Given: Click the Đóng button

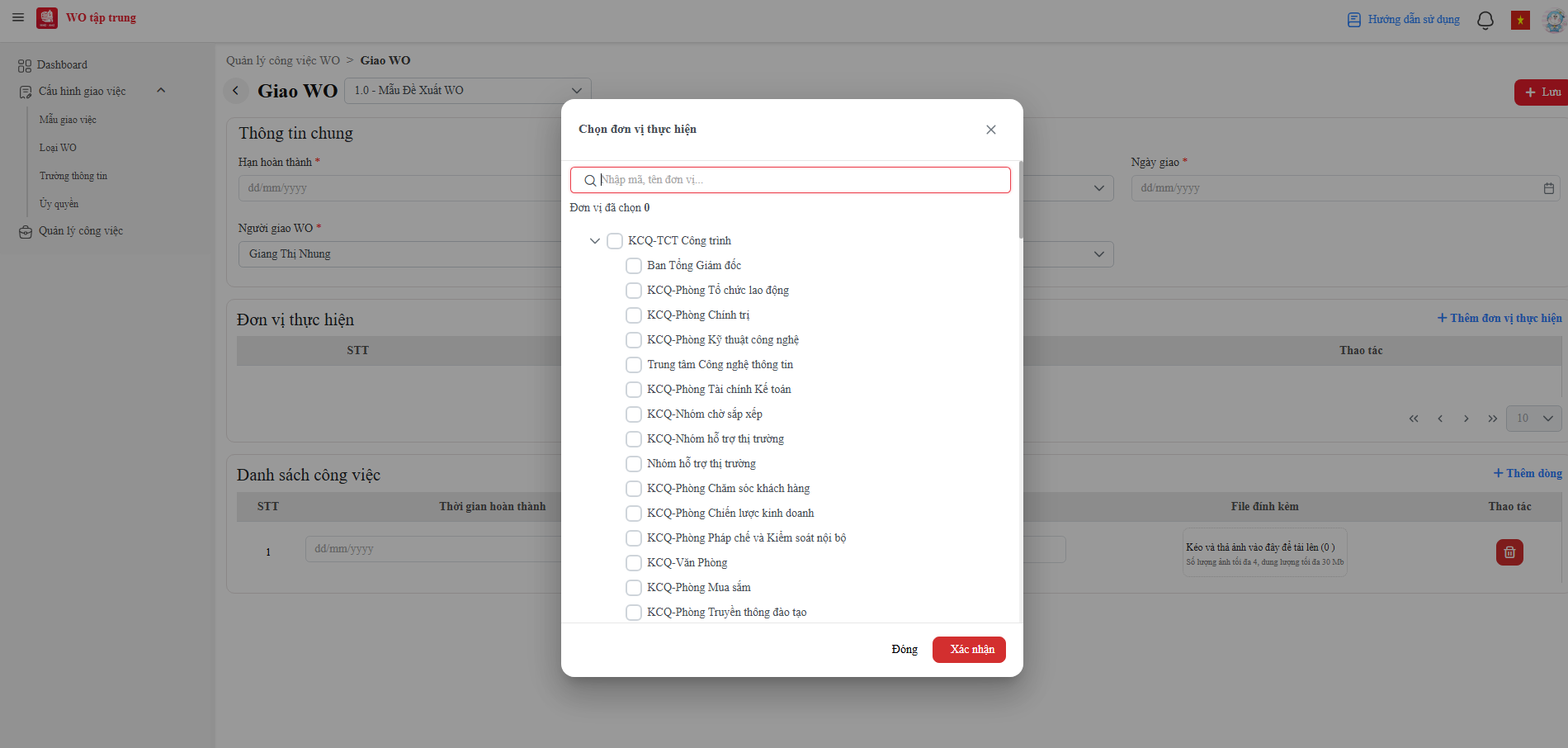Looking at the screenshot, I should pos(904,650).
